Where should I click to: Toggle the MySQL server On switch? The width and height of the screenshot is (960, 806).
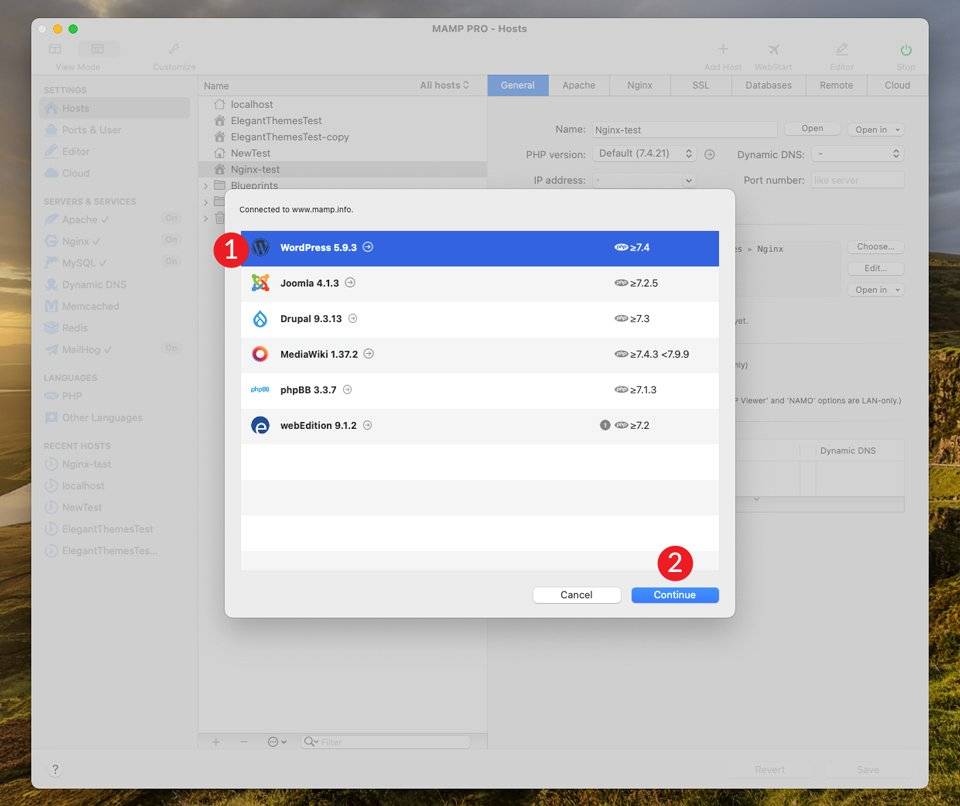(x=171, y=262)
